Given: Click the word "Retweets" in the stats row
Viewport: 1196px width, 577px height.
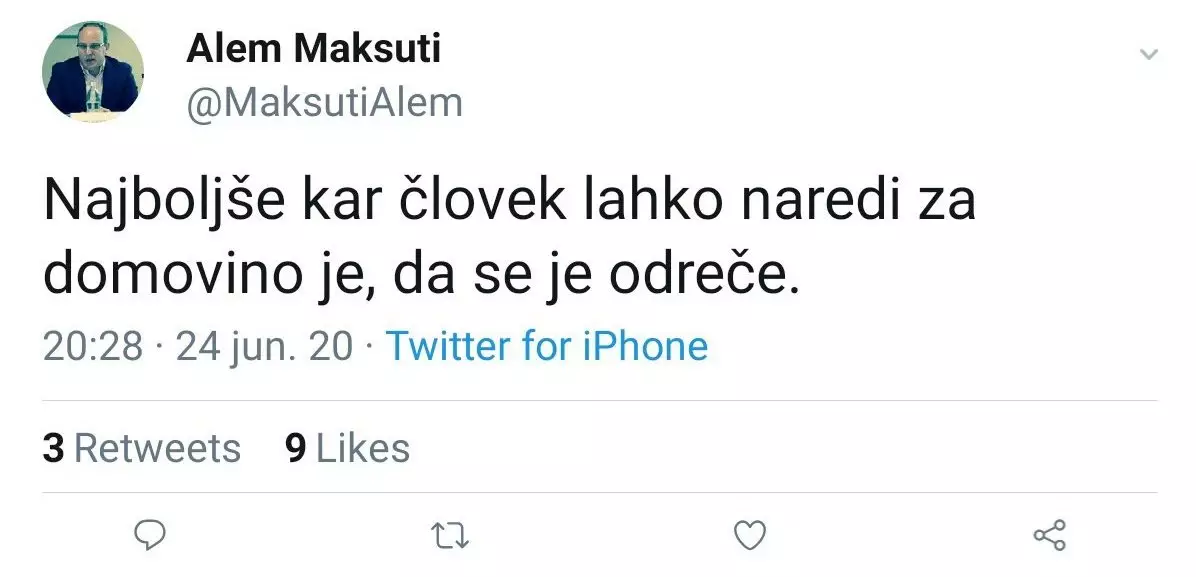Looking at the screenshot, I should click(157, 449).
